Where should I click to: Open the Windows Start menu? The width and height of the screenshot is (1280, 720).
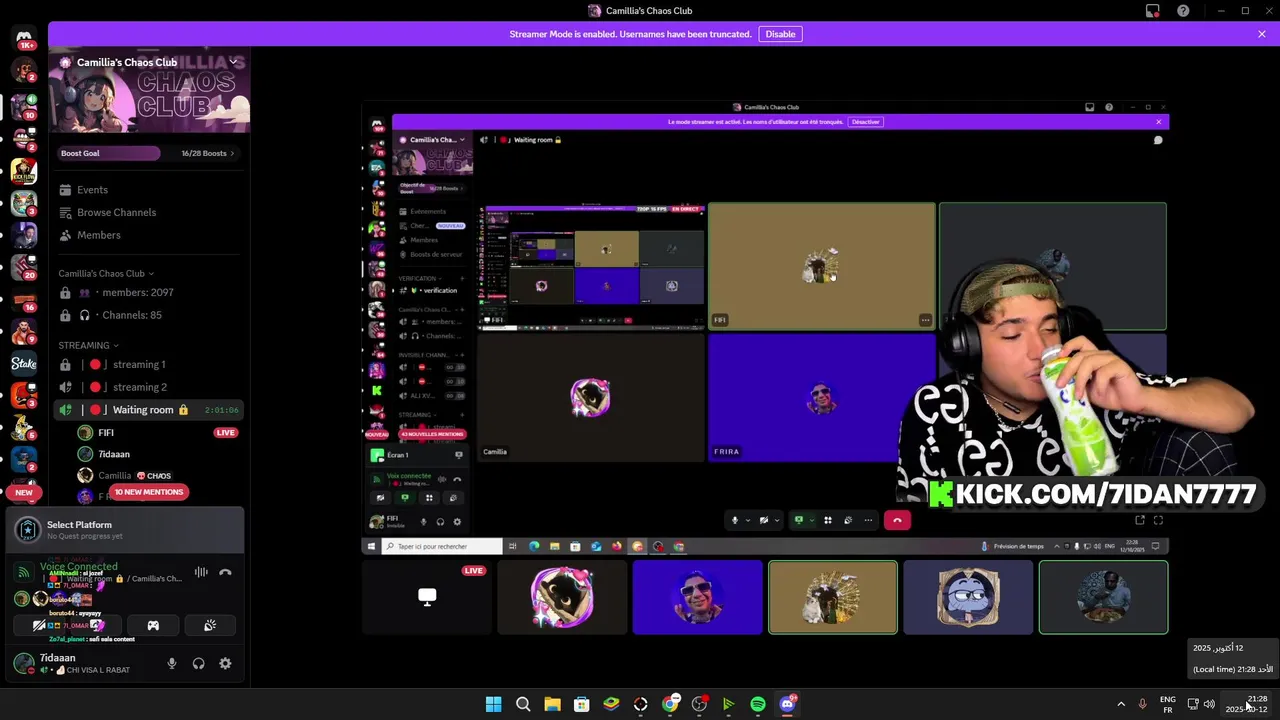pyautogui.click(x=493, y=704)
